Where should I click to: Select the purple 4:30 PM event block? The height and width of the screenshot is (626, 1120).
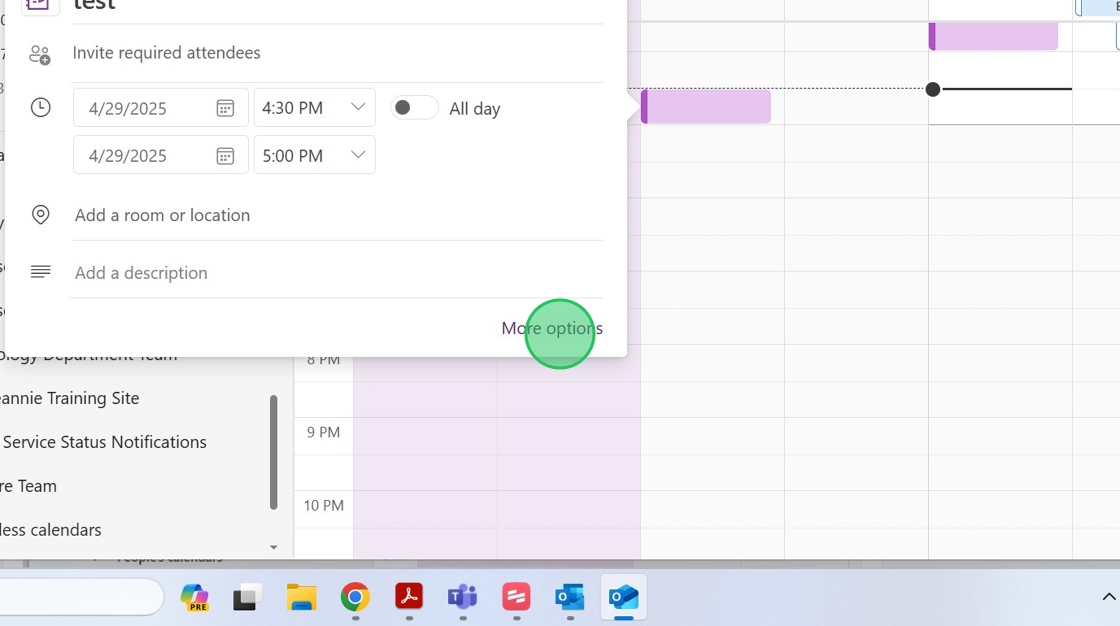click(x=706, y=106)
